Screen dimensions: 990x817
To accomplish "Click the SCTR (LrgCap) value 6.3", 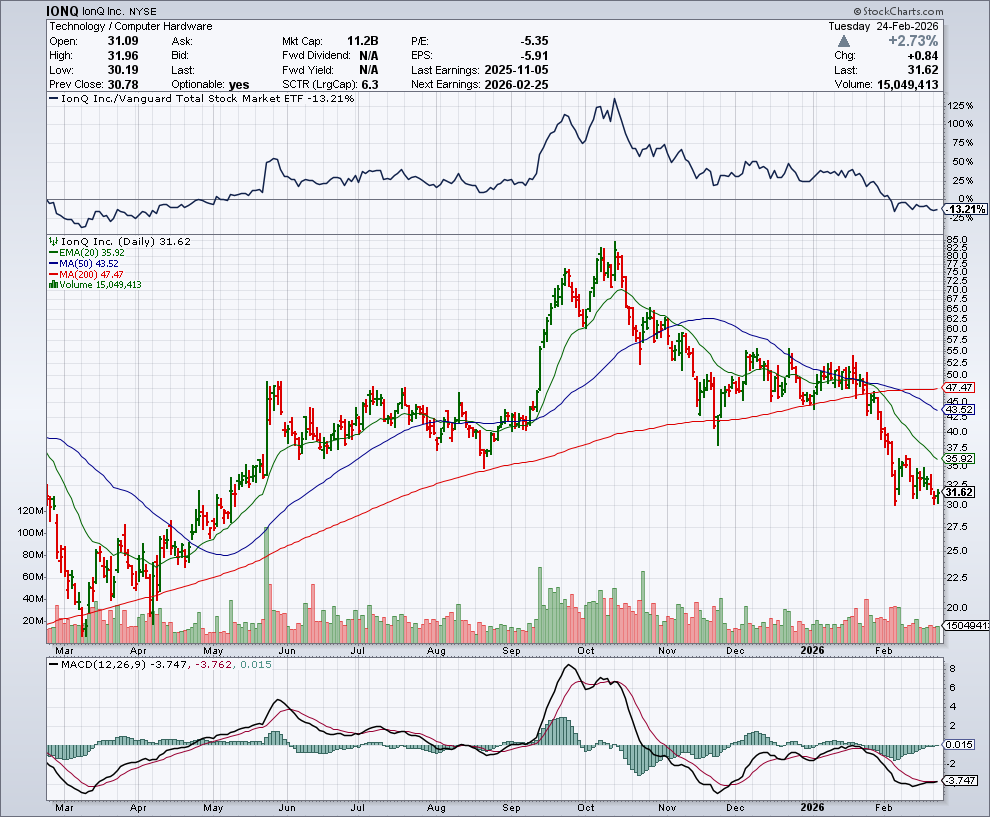I will coord(369,84).
